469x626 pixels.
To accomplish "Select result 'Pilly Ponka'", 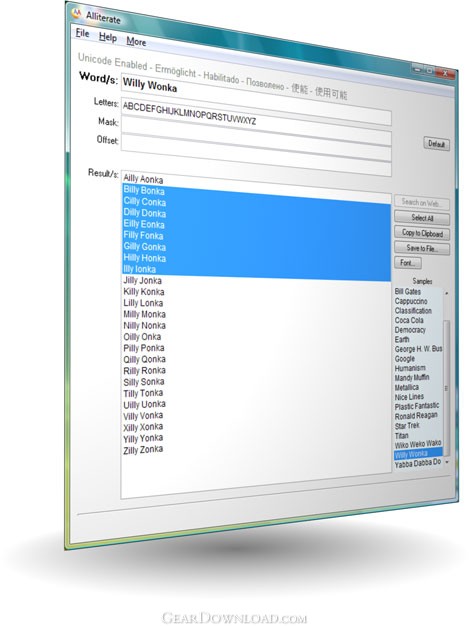I will click(x=144, y=348).
